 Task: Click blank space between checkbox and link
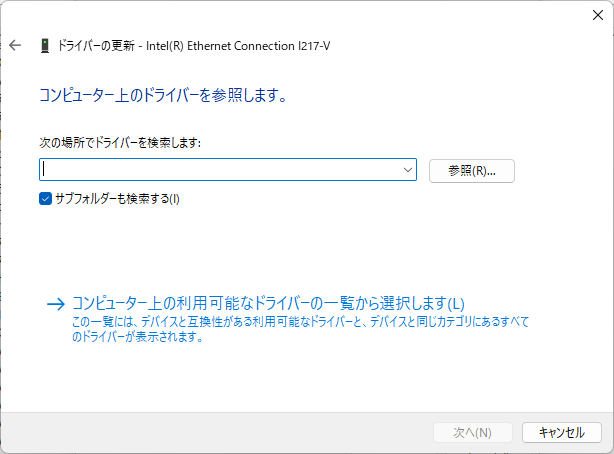(x=300, y=250)
